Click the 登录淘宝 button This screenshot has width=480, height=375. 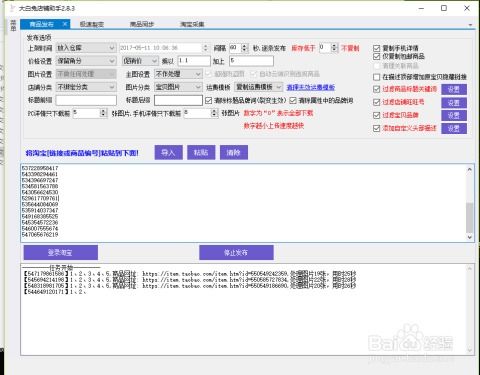click(x=60, y=253)
